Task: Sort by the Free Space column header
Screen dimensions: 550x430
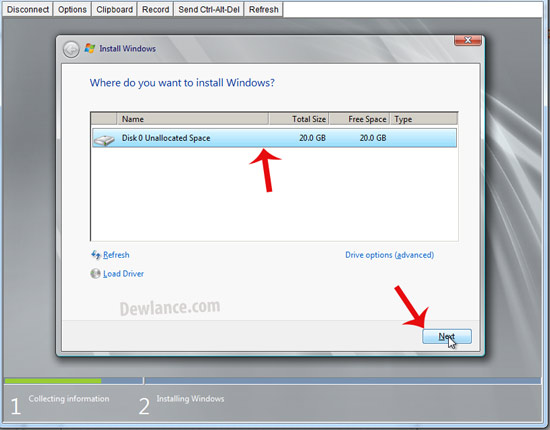Action: pos(360,119)
